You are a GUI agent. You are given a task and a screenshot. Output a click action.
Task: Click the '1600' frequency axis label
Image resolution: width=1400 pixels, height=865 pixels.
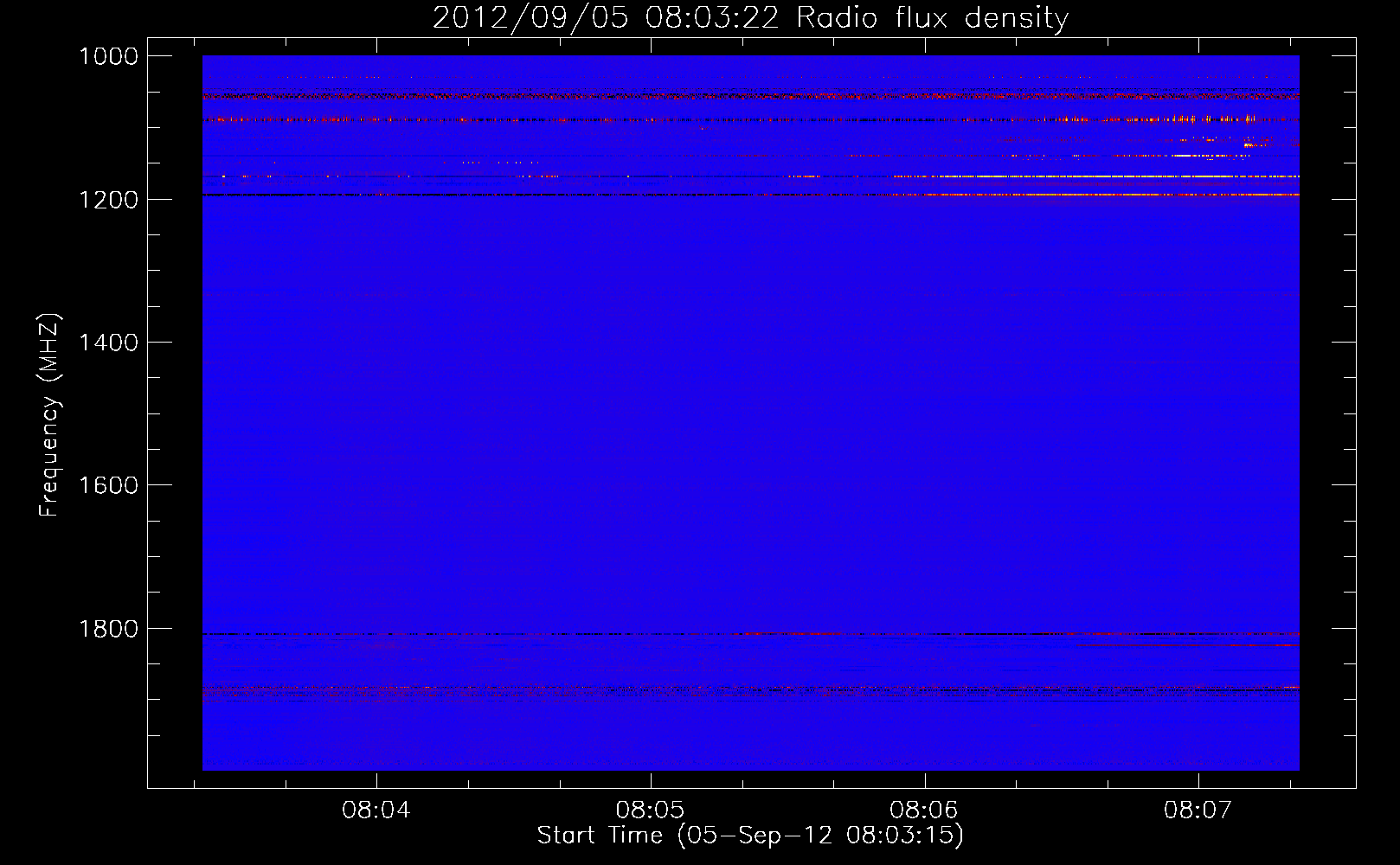pyautogui.click(x=108, y=485)
